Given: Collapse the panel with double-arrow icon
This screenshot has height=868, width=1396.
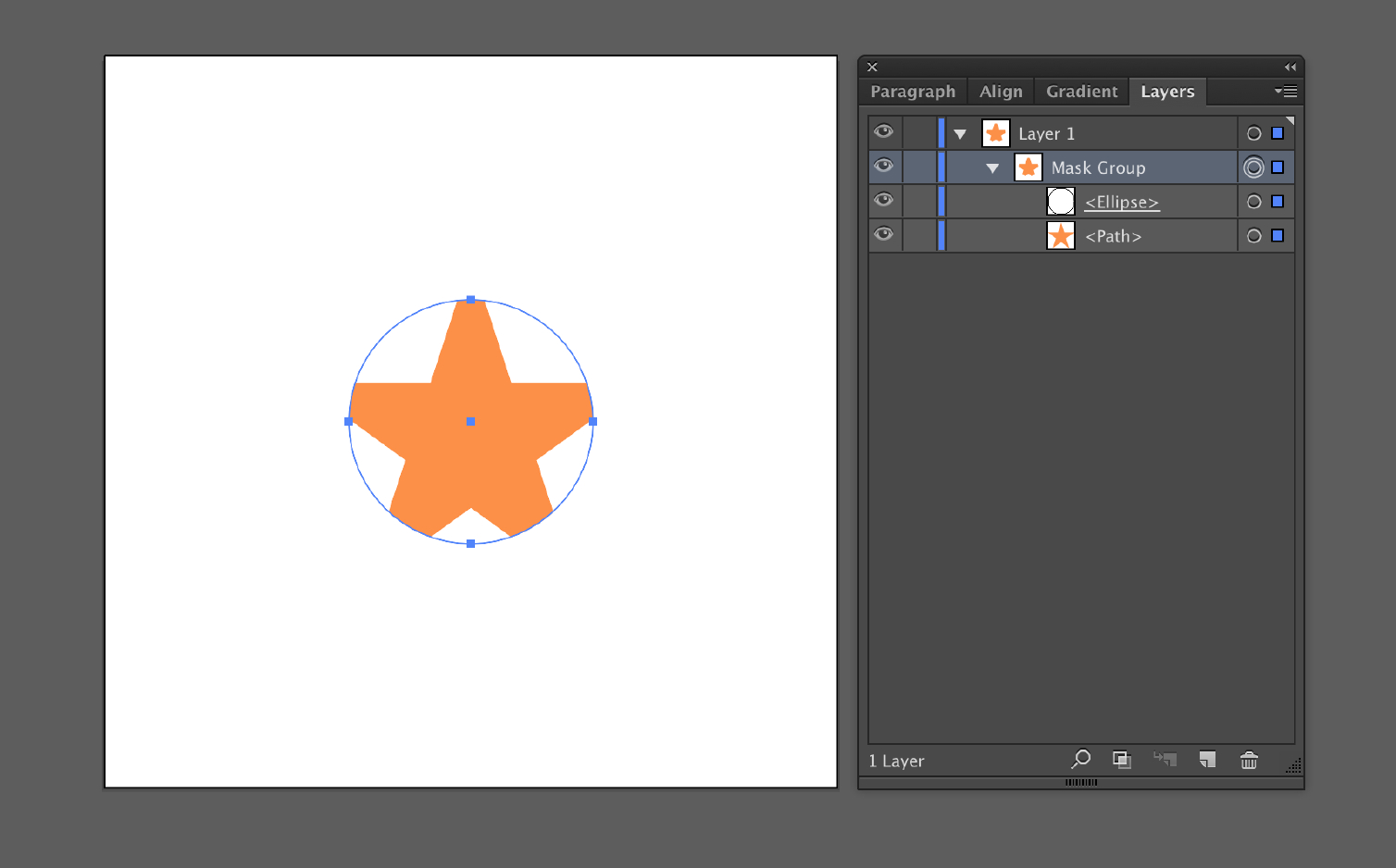Looking at the screenshot, I should [1290, 68].
